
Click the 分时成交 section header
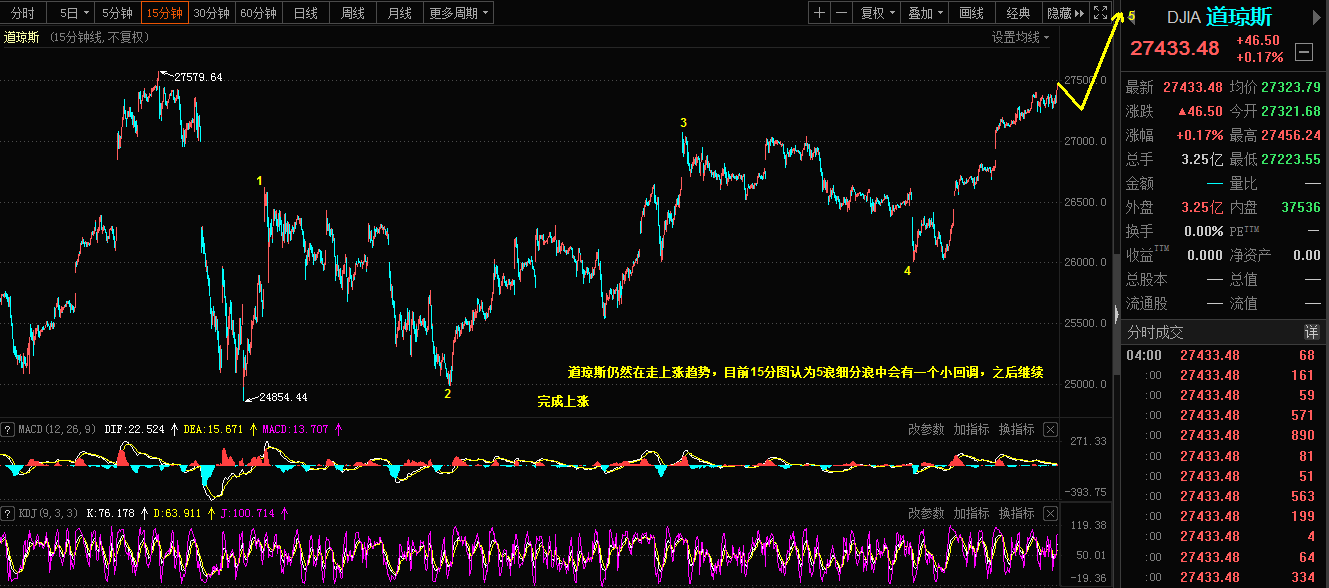pyautogui.click(x=1155, y=332)
